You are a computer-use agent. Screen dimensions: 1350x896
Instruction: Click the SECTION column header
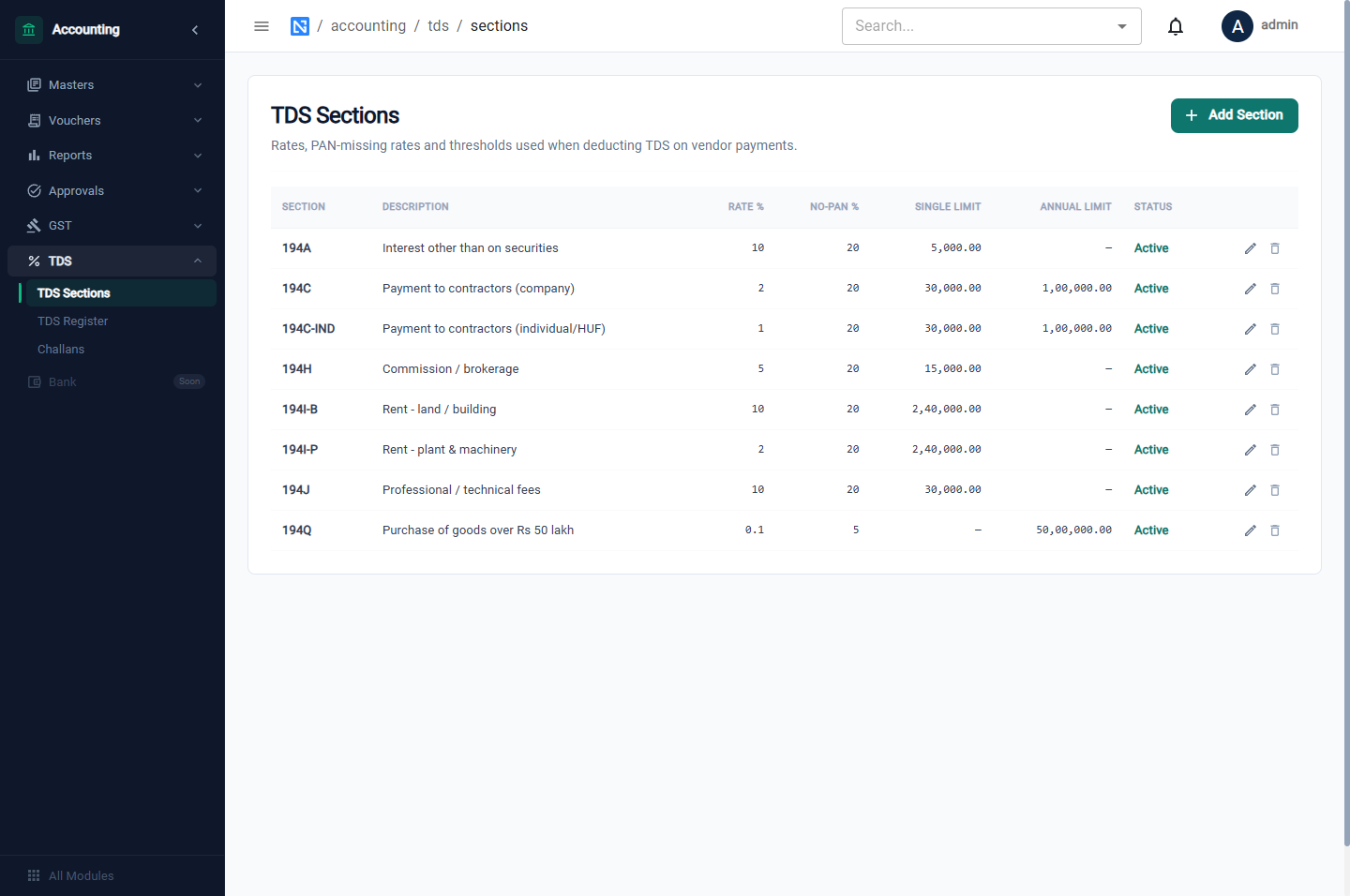point(304,207)
